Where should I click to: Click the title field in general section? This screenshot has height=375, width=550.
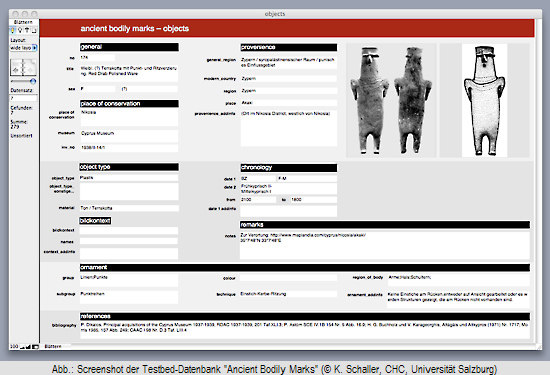pyautogui.click(x=129, y=73)
